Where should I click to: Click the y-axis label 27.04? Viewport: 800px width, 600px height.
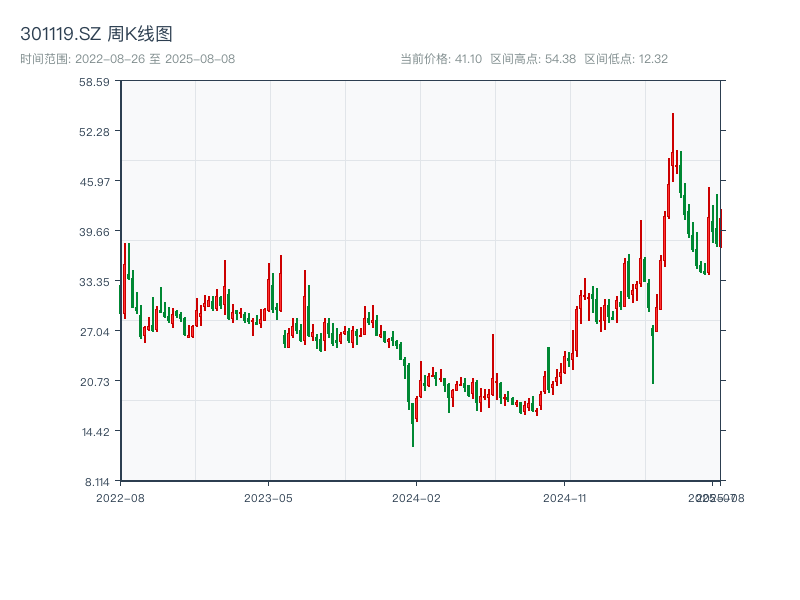click(94, 332)
